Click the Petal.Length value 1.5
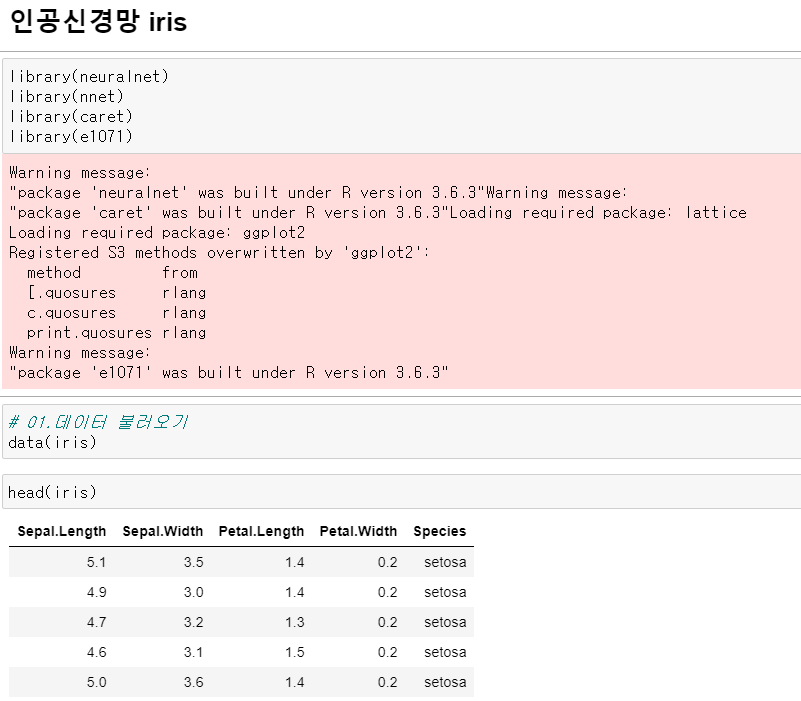The image size is (801, 701). (x=294, y=652)
